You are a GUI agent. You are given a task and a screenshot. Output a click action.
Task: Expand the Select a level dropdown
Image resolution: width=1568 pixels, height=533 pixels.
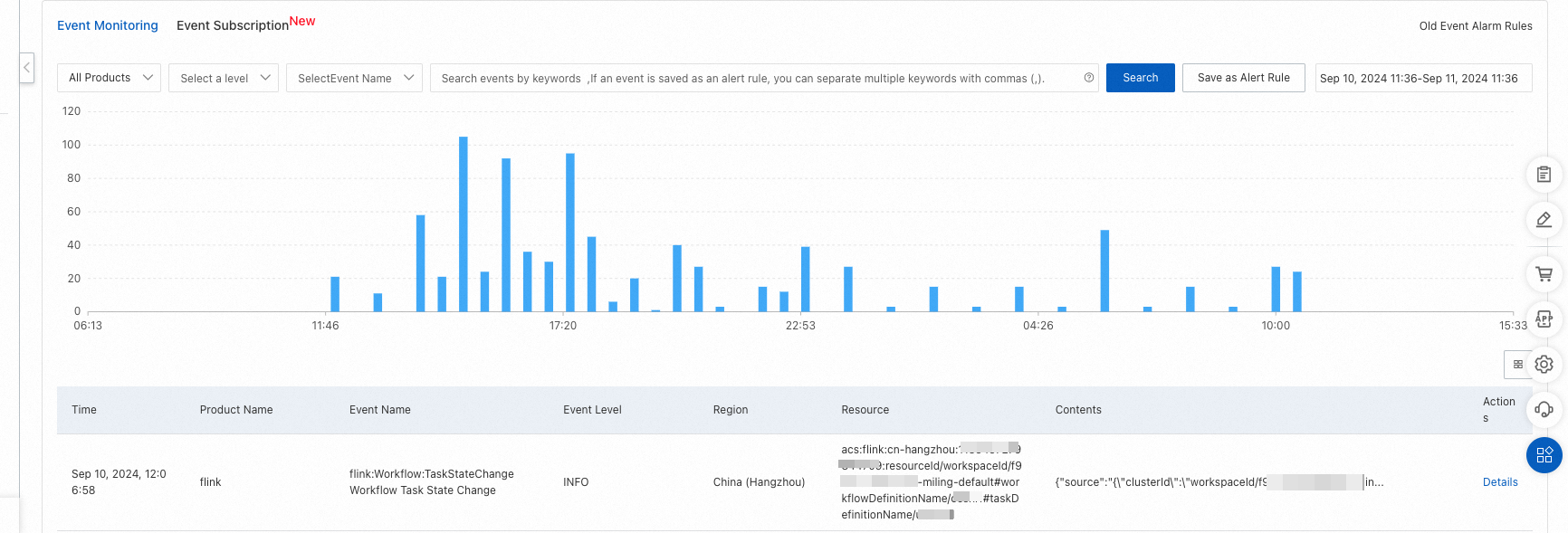click(x=224, y=78)
